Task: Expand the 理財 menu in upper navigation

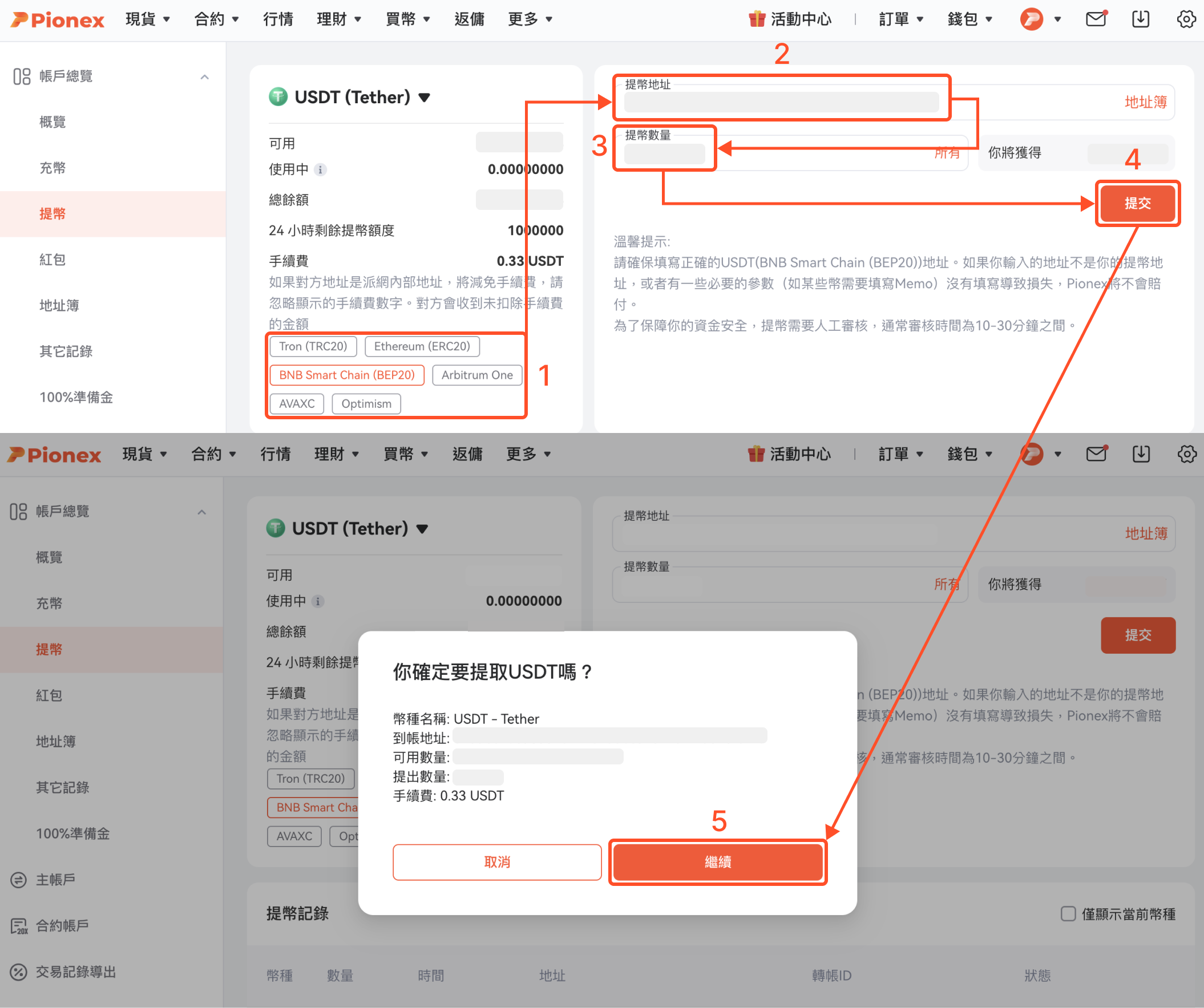Action: pos(339,19)
